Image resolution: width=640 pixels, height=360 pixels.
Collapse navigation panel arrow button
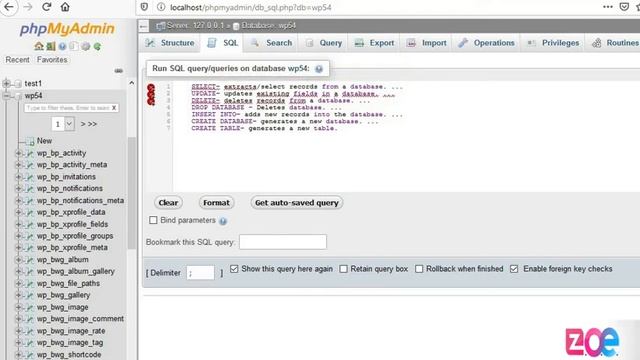click(x=143, y=27)
